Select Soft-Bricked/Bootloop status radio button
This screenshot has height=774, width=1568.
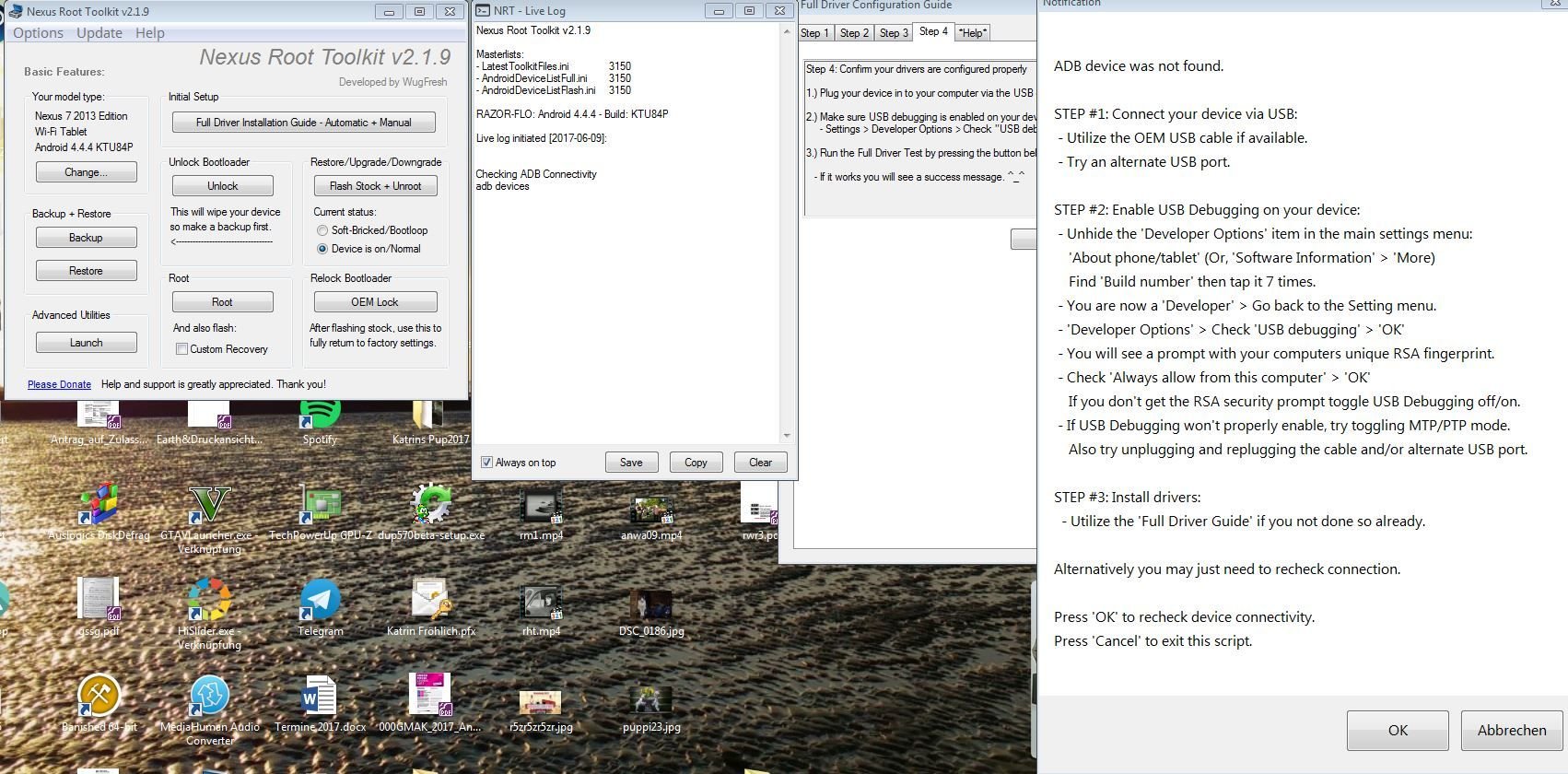(x=322, y=230)
